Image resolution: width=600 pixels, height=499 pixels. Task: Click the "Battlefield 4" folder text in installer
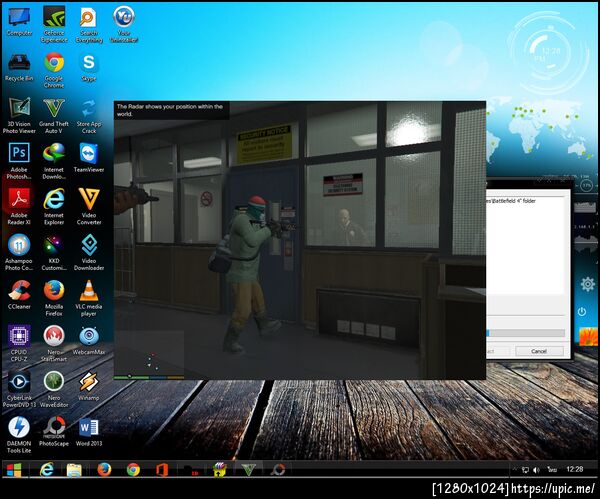[x=511, y=201]
